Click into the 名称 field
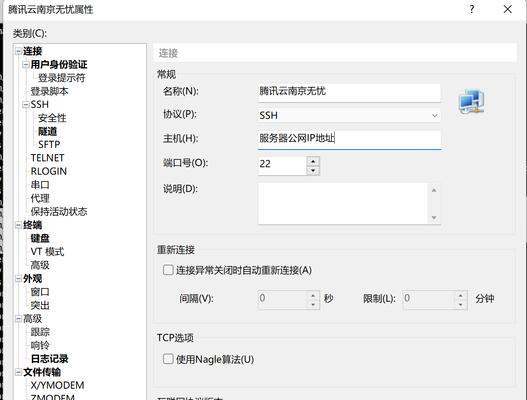527x400 pixels. 349,92
